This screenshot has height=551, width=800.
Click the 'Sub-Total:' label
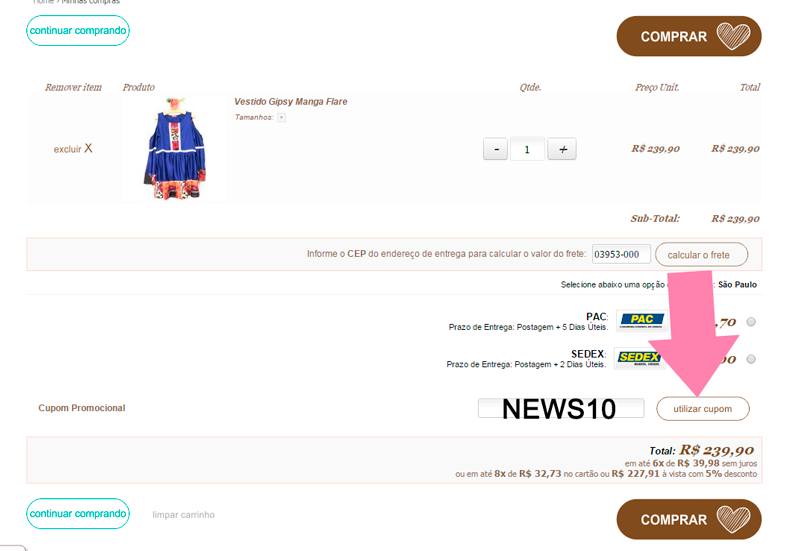click(655, 219)
